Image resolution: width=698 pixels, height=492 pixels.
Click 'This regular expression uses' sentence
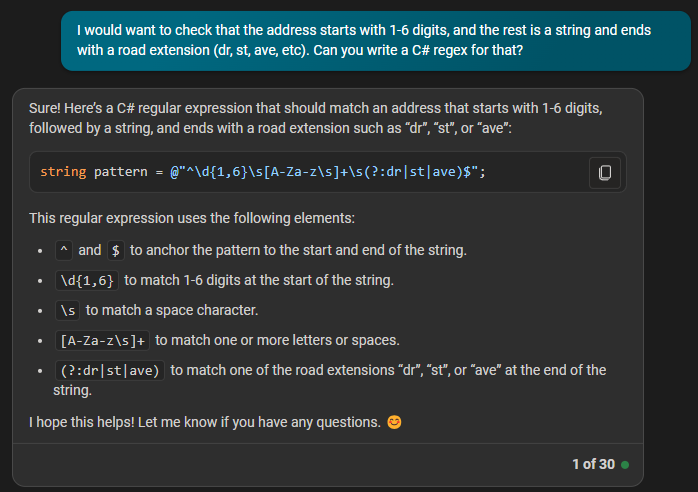click(x=192, y=218)
